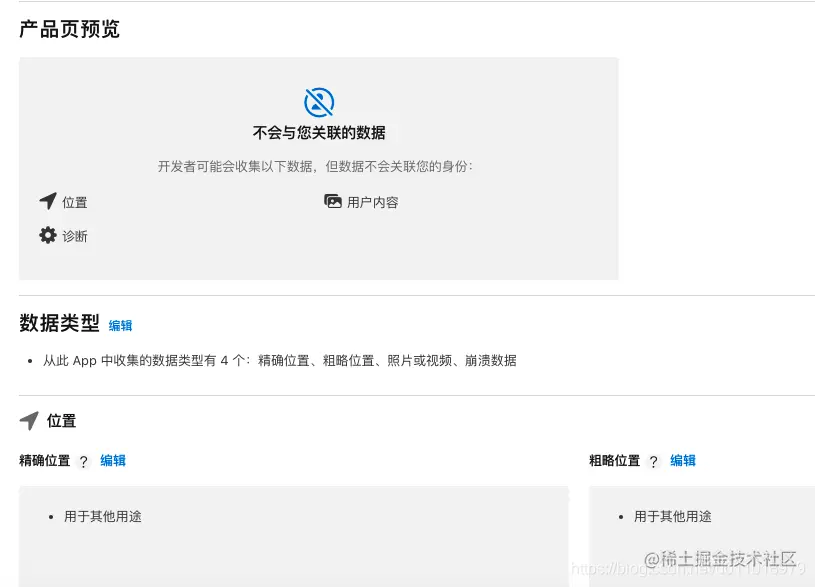This screenshot has height=587, width=815.
Task: Click 用于其他用途 under 粗略位置
Action: (x=673, y=516)
